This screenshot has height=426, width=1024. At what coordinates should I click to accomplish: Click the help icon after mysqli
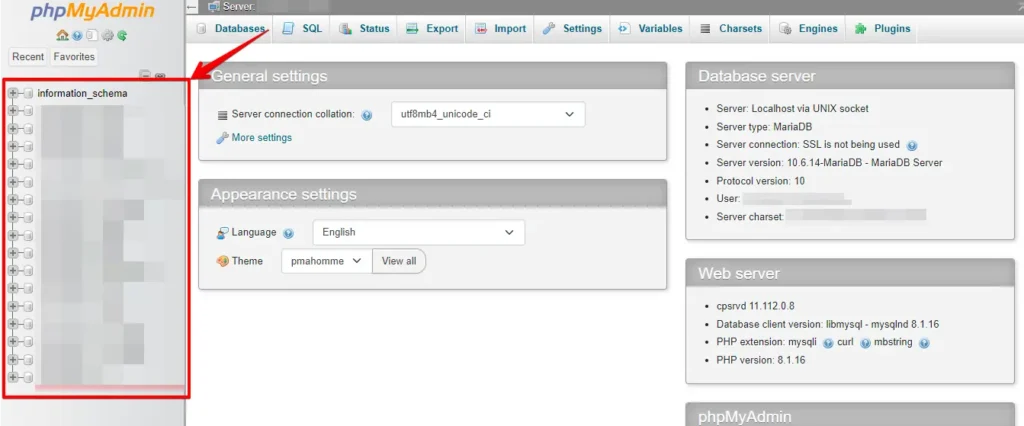(x=827, y=343)
